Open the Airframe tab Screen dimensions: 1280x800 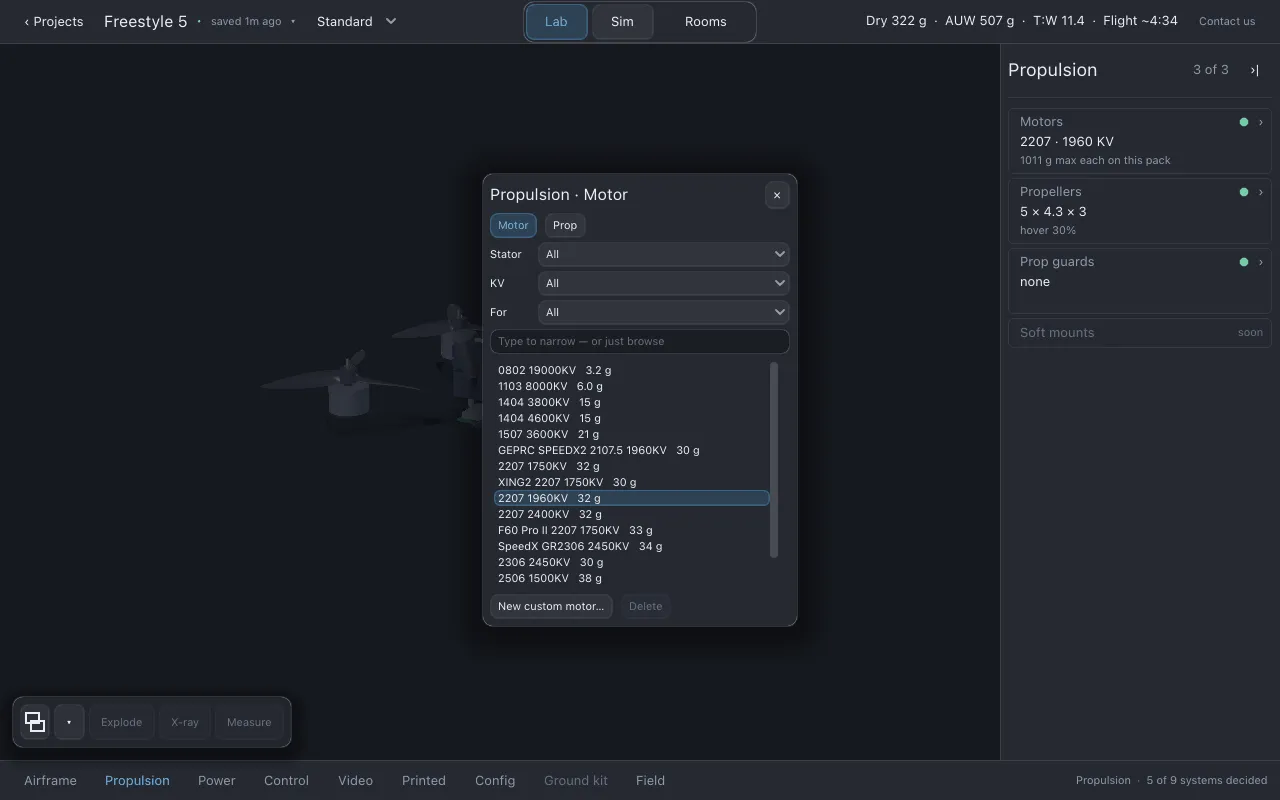(x=50, y=780)
